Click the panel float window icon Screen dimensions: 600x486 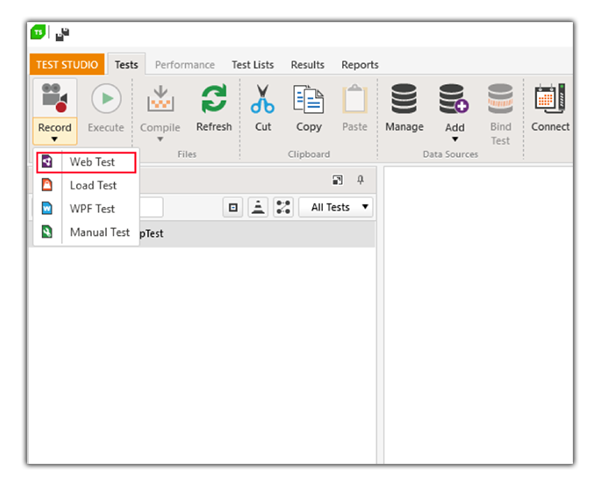point(338,180)
